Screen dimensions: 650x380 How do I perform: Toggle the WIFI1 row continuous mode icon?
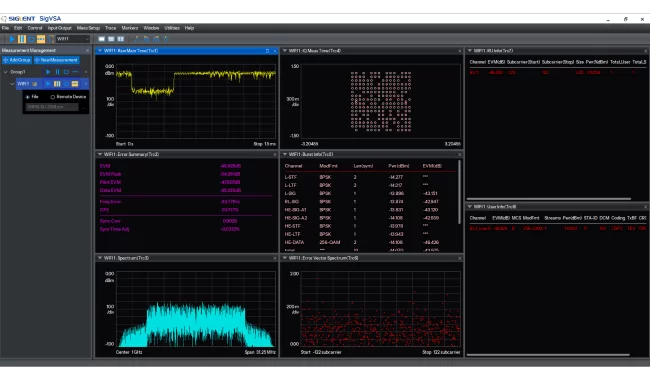coord(75,84)
